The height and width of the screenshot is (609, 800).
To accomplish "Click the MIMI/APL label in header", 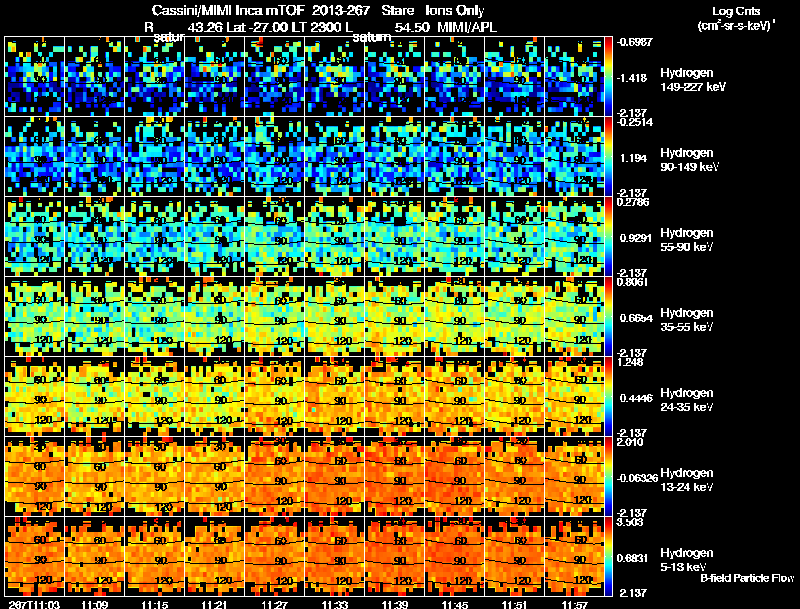I will pos(466,27).
